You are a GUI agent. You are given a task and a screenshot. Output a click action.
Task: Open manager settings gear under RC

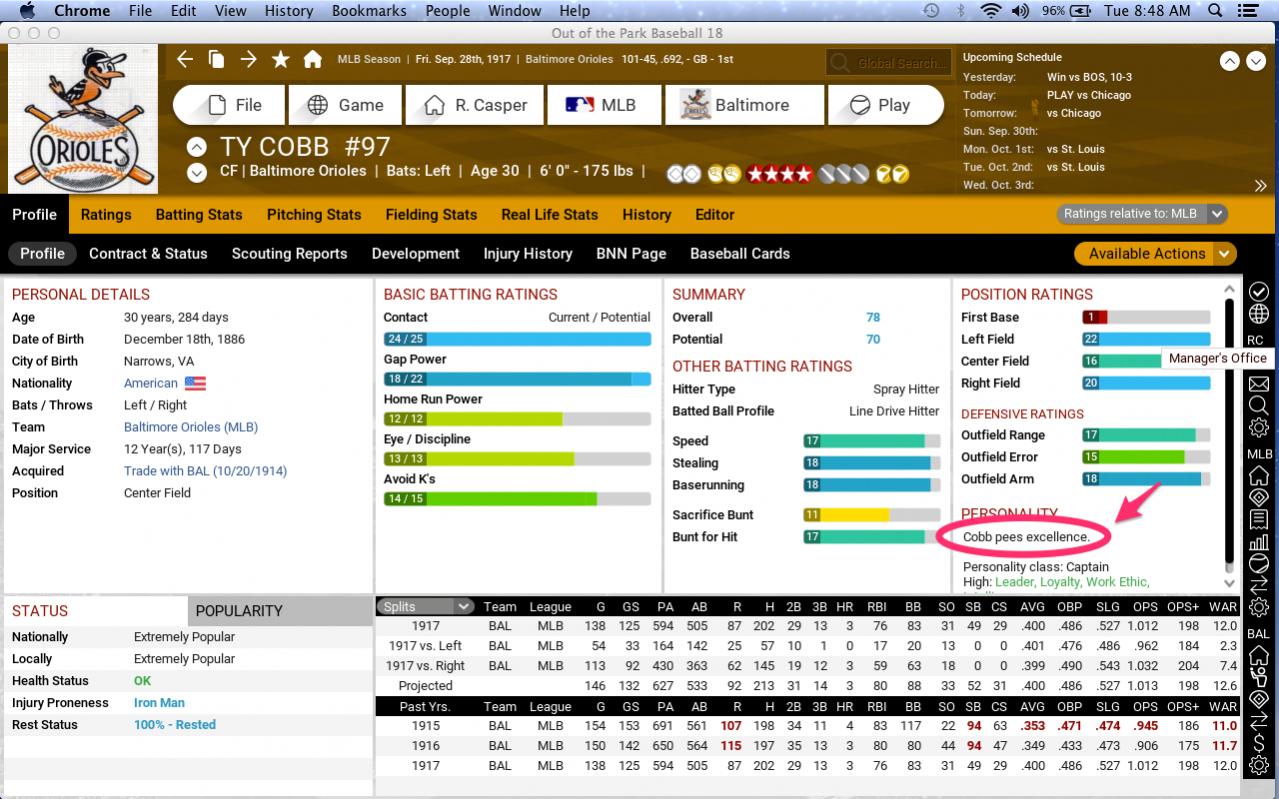pos(1259,428)
